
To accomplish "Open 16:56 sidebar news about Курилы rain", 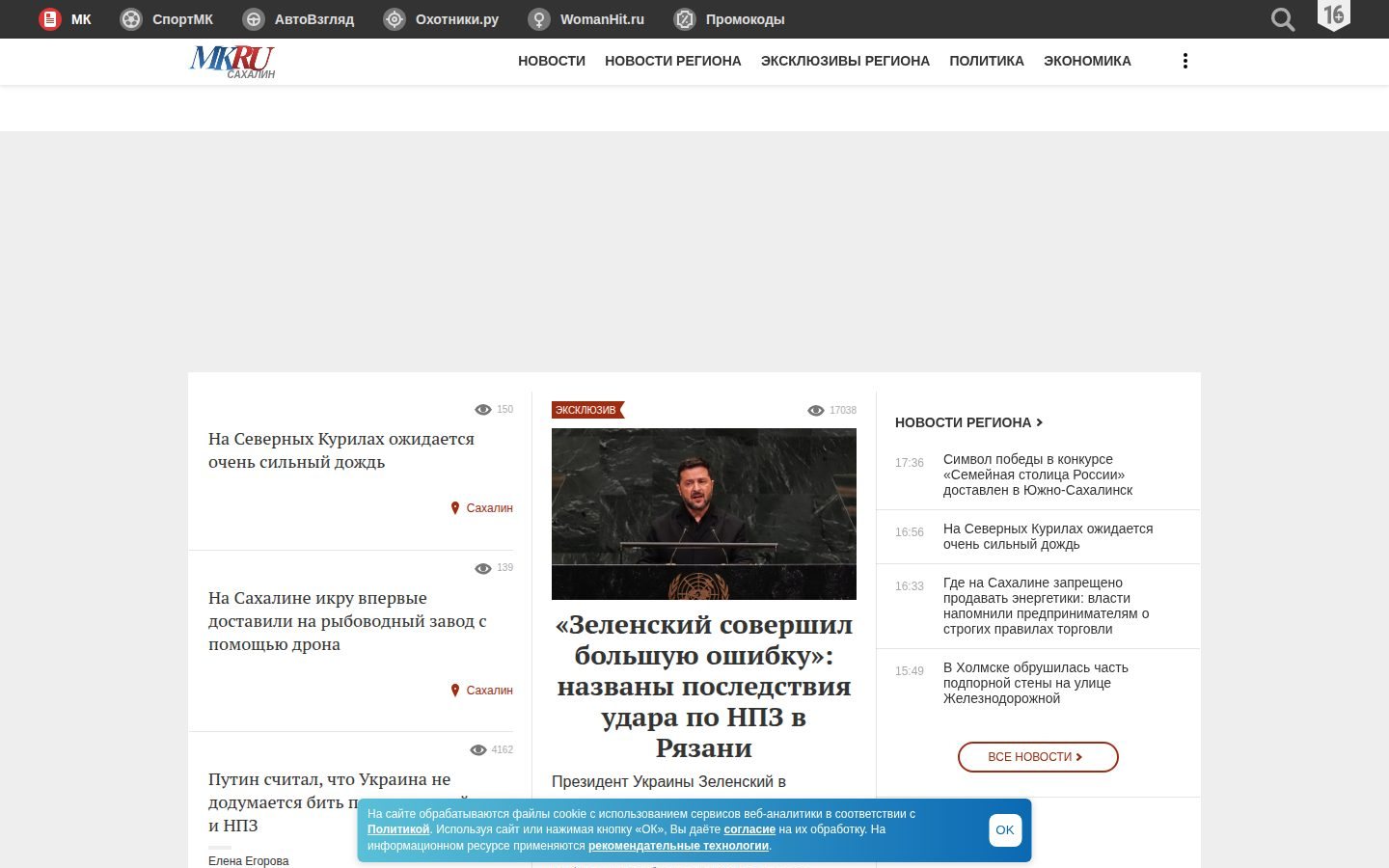I will [x=1048, y=536].
